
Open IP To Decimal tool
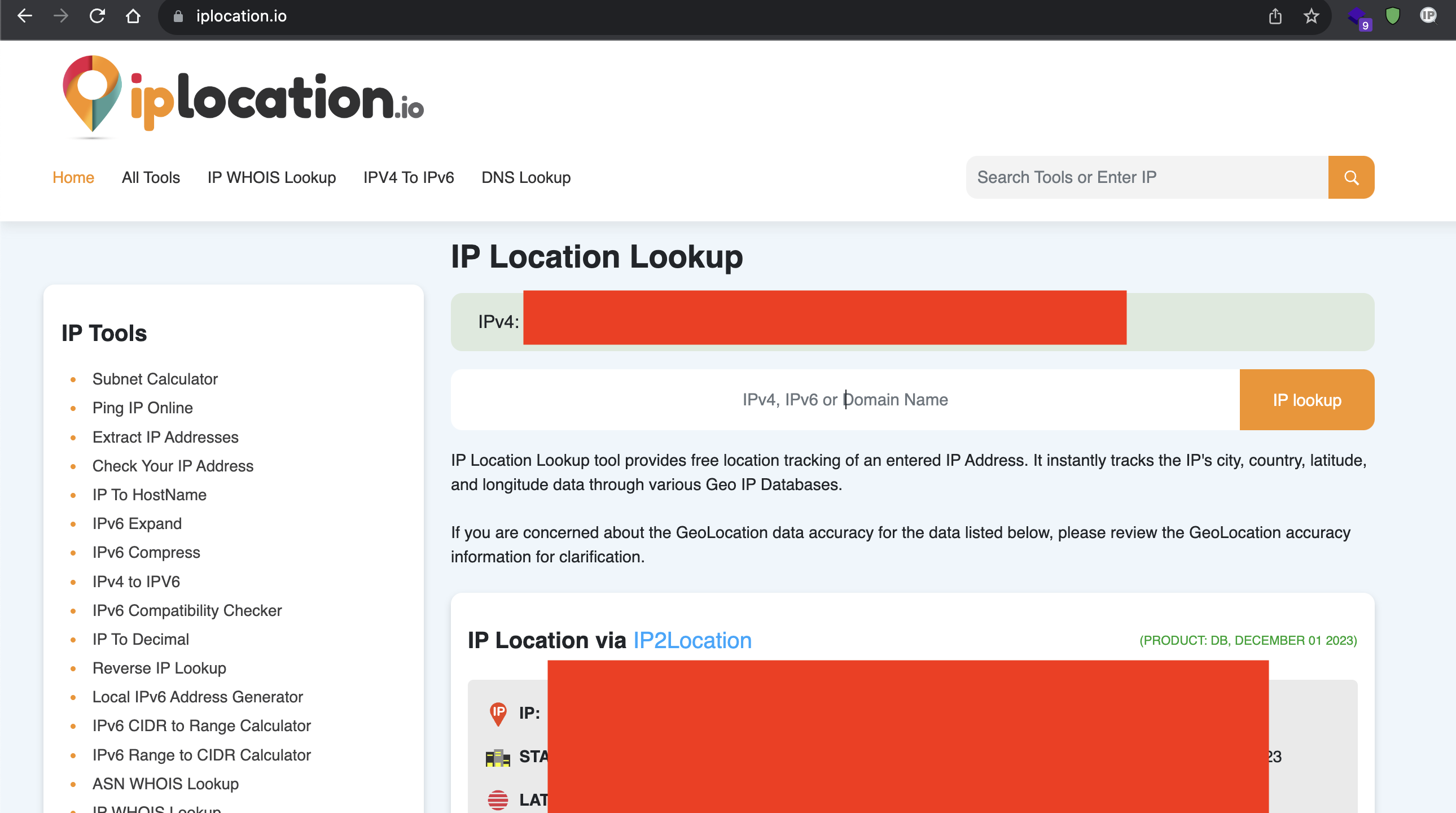point(141,640)
